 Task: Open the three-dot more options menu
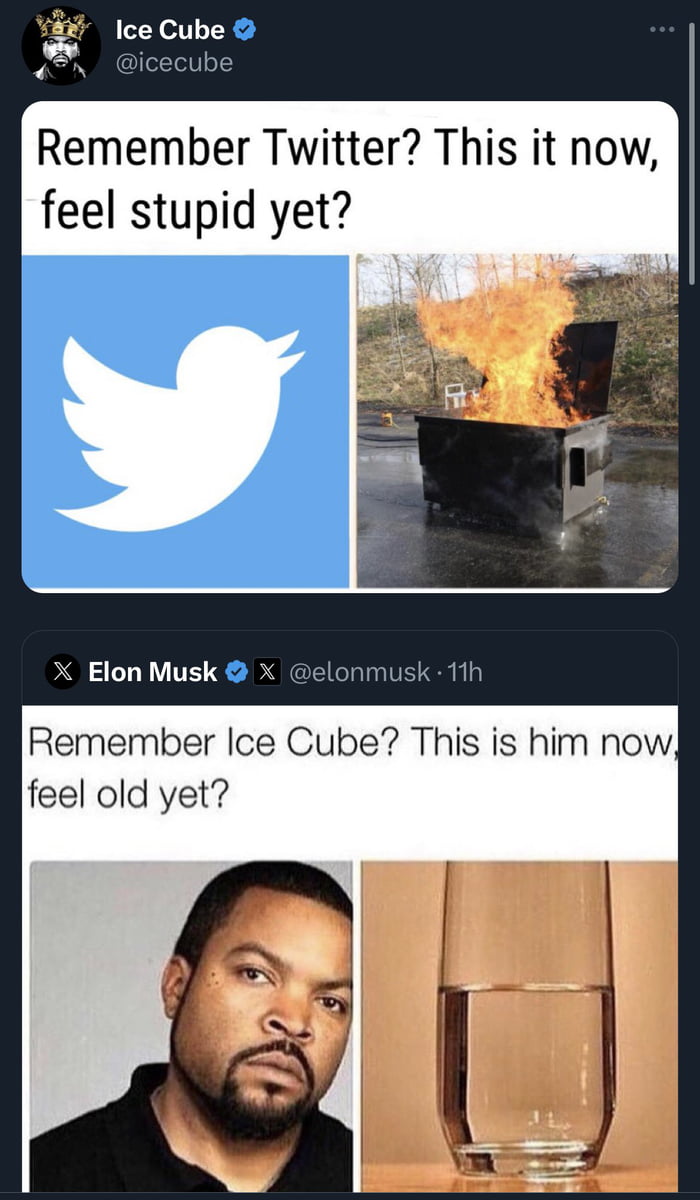click(x=663, y=29)
